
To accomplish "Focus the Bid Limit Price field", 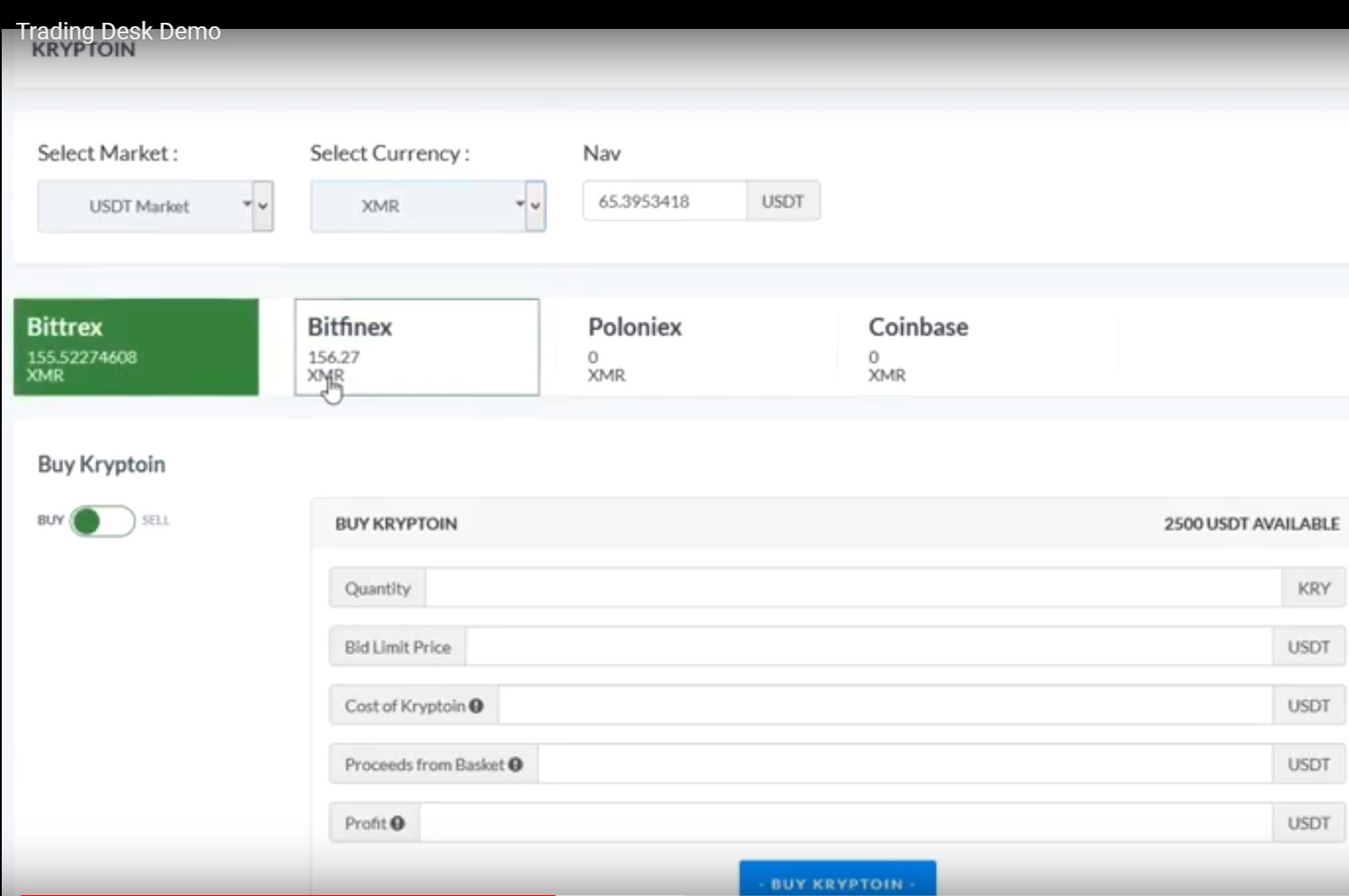I will 869,647.
